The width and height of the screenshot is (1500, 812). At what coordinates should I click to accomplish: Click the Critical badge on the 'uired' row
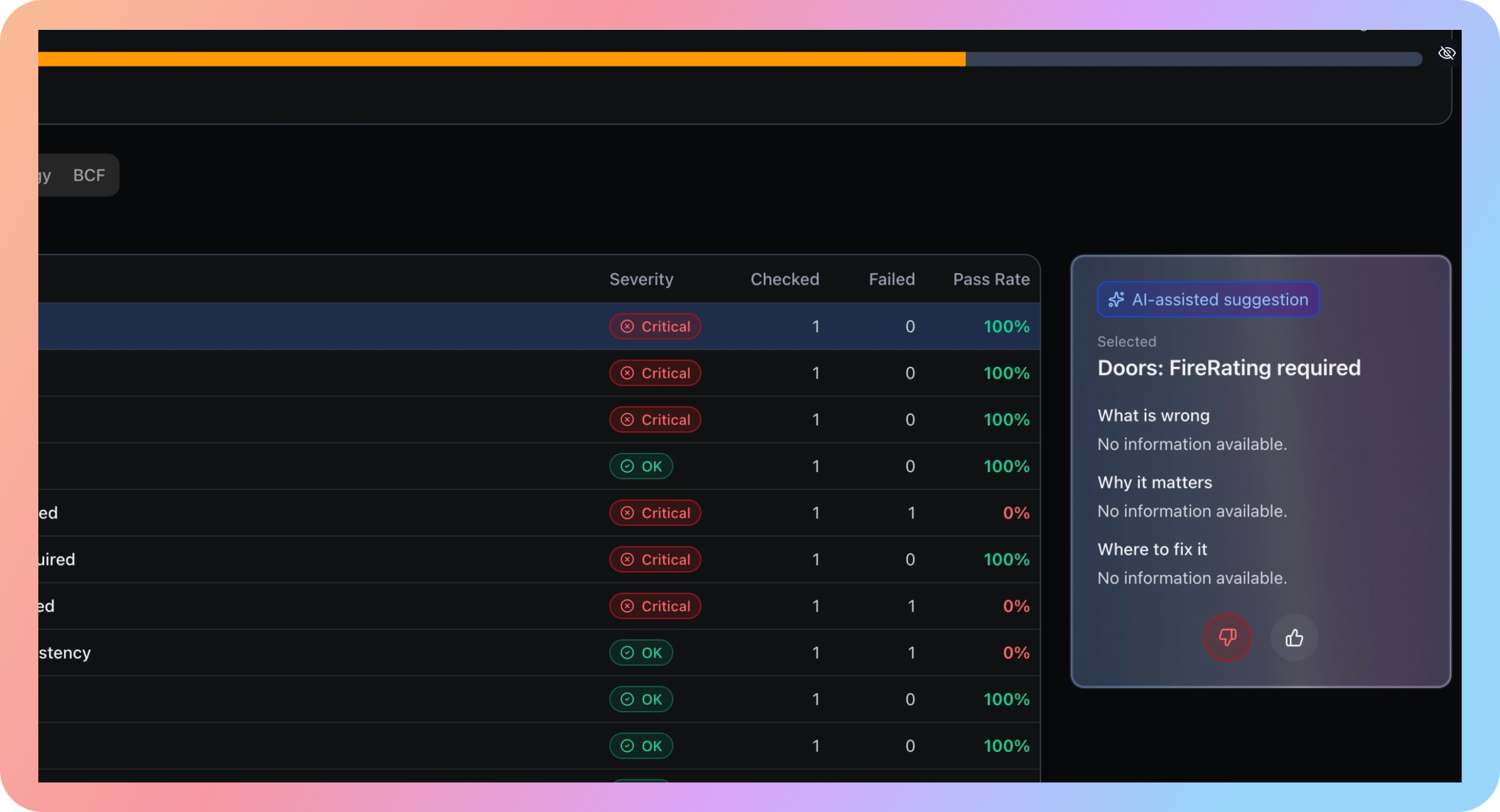click(x=654, y=559)
